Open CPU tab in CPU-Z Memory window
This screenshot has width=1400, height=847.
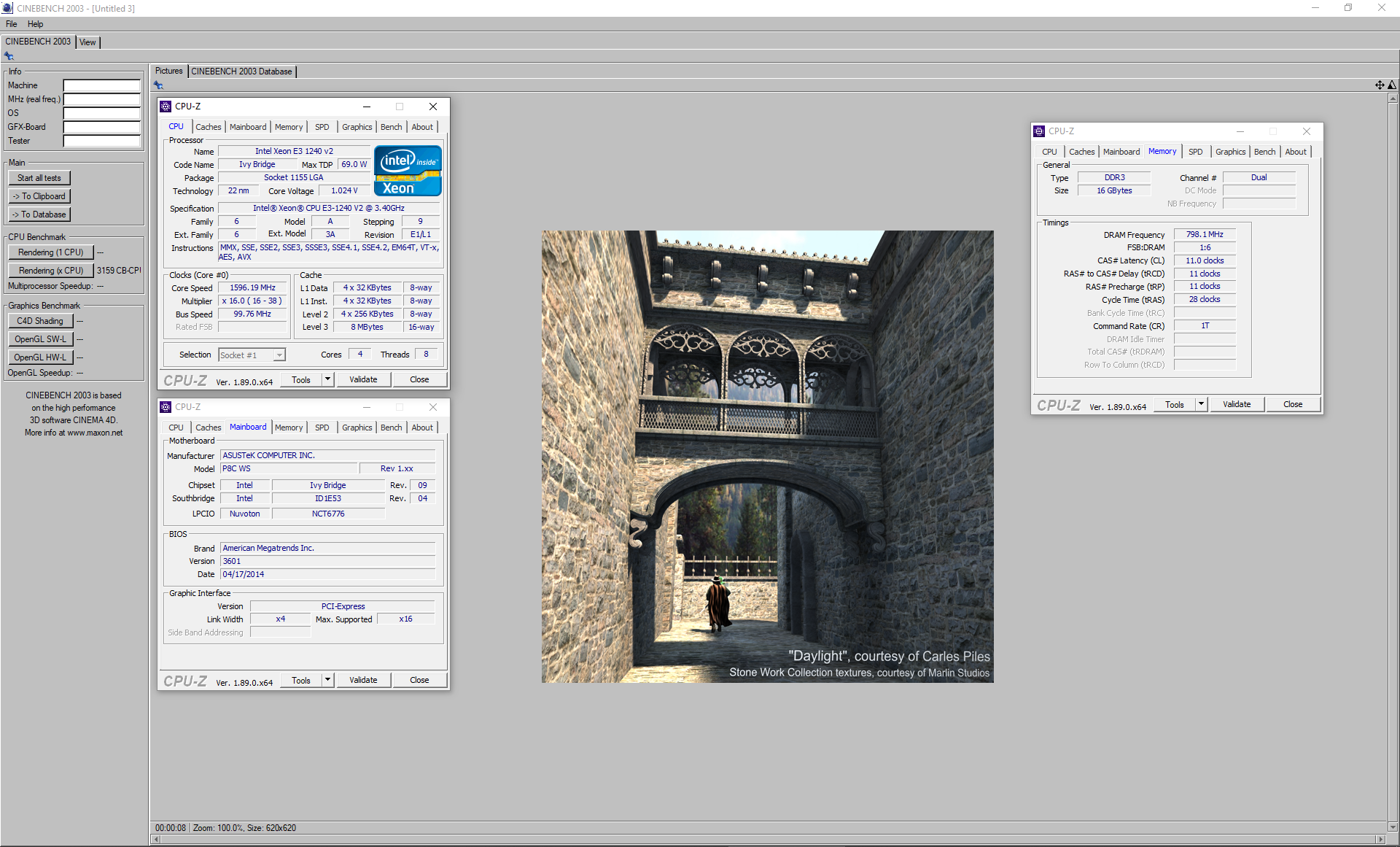pos(1049,152)
